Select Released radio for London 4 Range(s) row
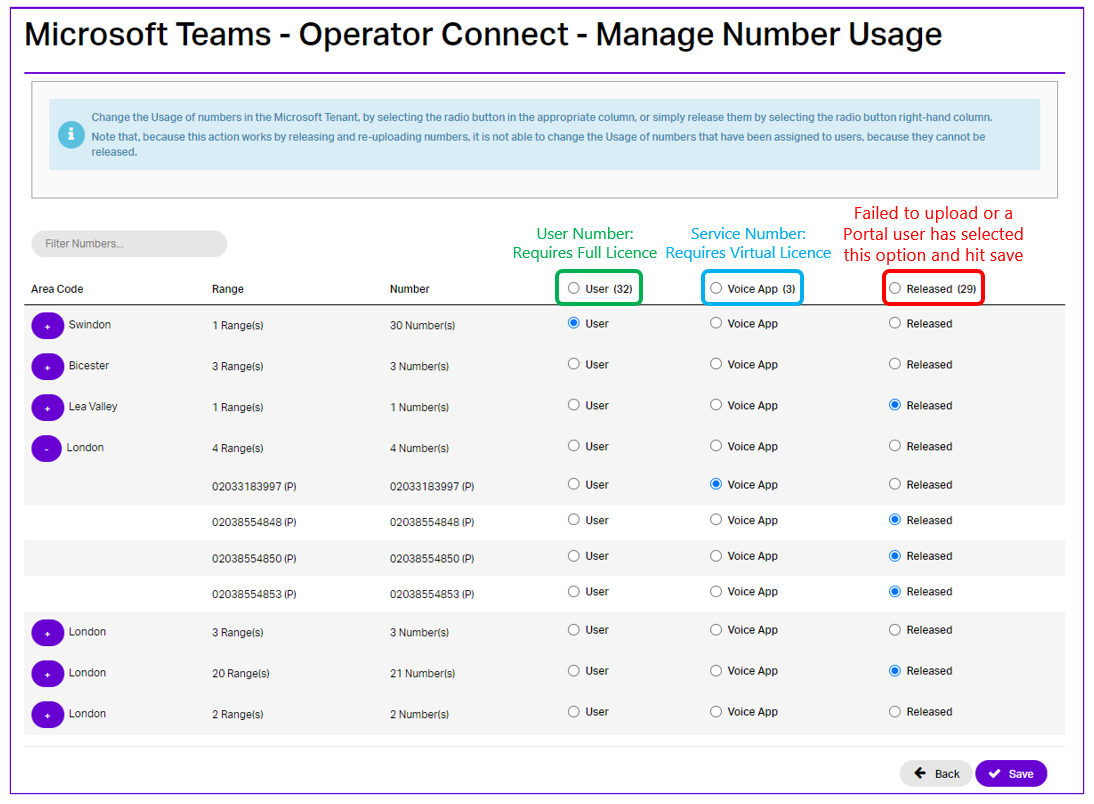1094x804 pixels. coord(895,446)
